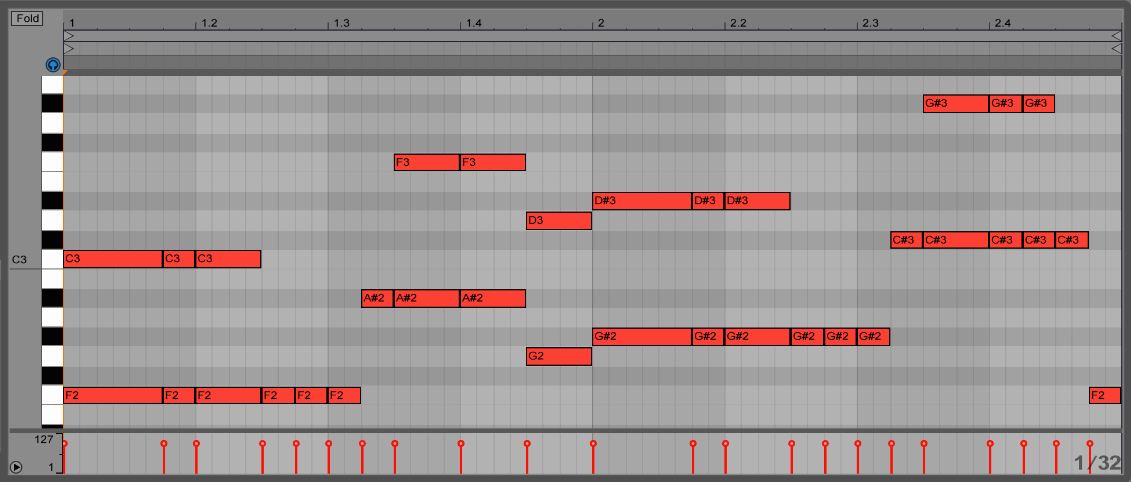This screenshot has height=482, width=1131.
Task: Select the final F2 note at clip end
Action: (x=1104, y=395)
